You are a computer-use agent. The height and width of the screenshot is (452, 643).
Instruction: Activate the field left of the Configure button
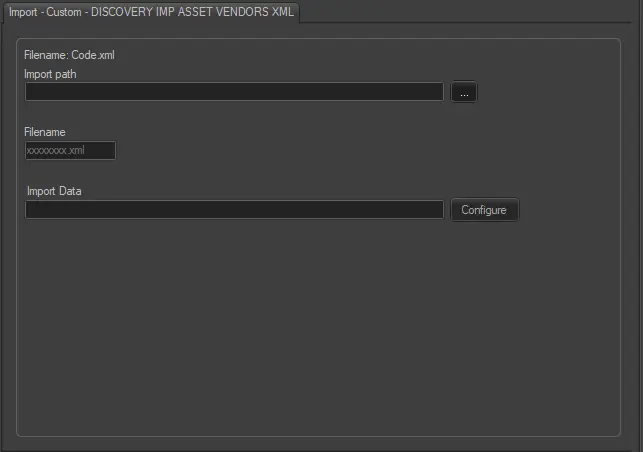[x=234, y=210]
